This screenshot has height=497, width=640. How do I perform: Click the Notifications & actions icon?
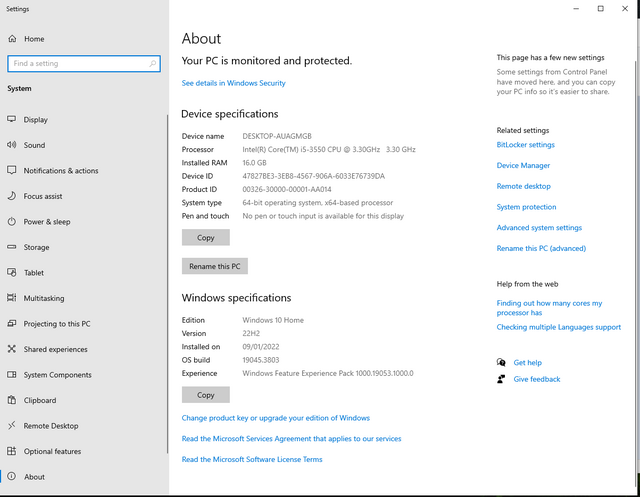click(12, 170)
